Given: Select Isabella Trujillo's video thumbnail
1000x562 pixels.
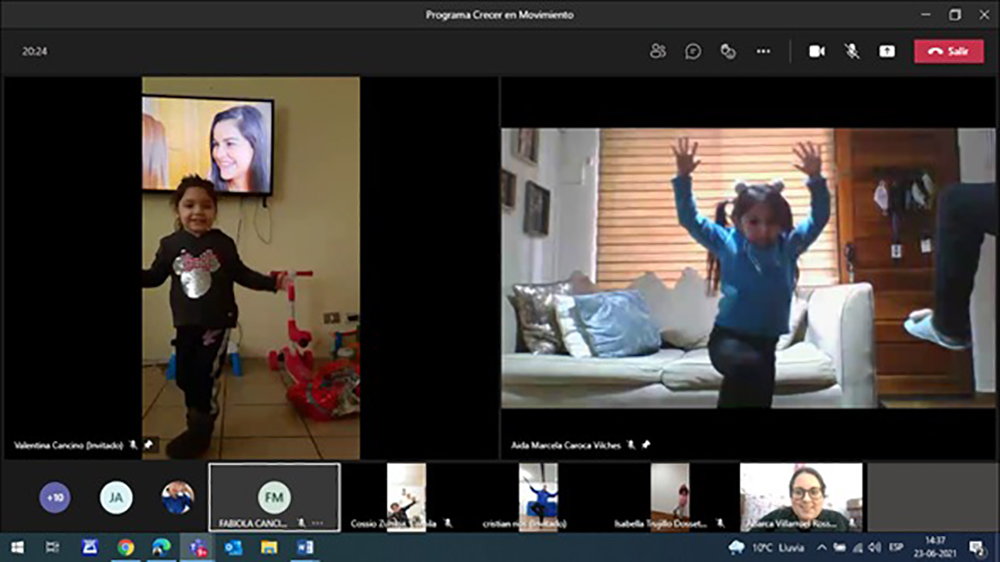Looking at the screenshot, I should pyautogui.click(x=670, y=495).
